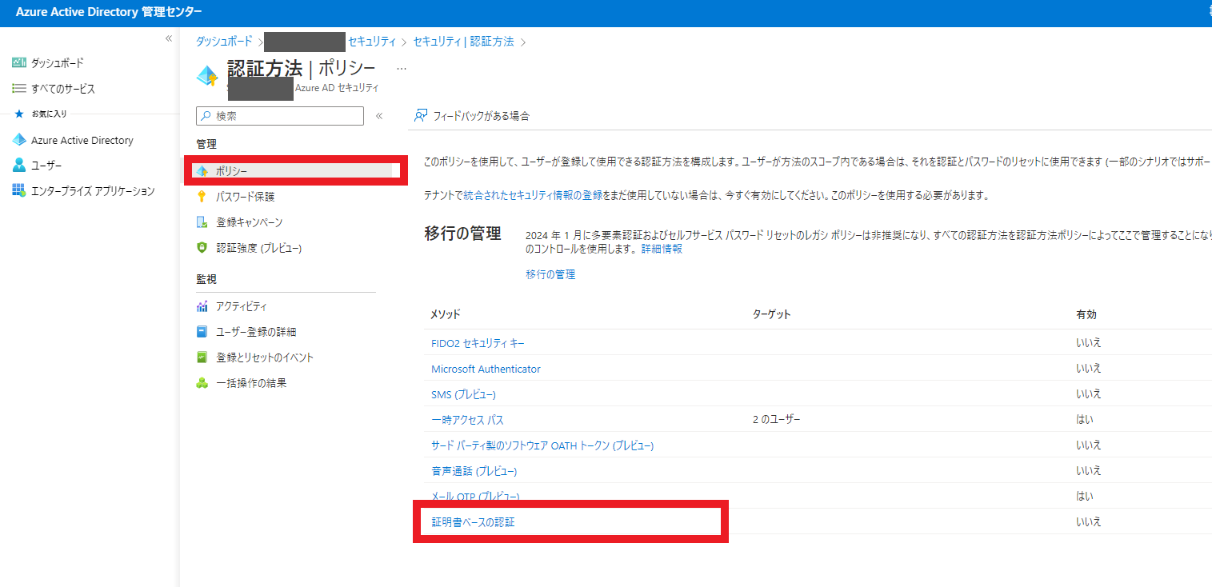This screenshot has width=1212, height=587.
Task: Click the 有効 column header
Action: pos(1086,314)
